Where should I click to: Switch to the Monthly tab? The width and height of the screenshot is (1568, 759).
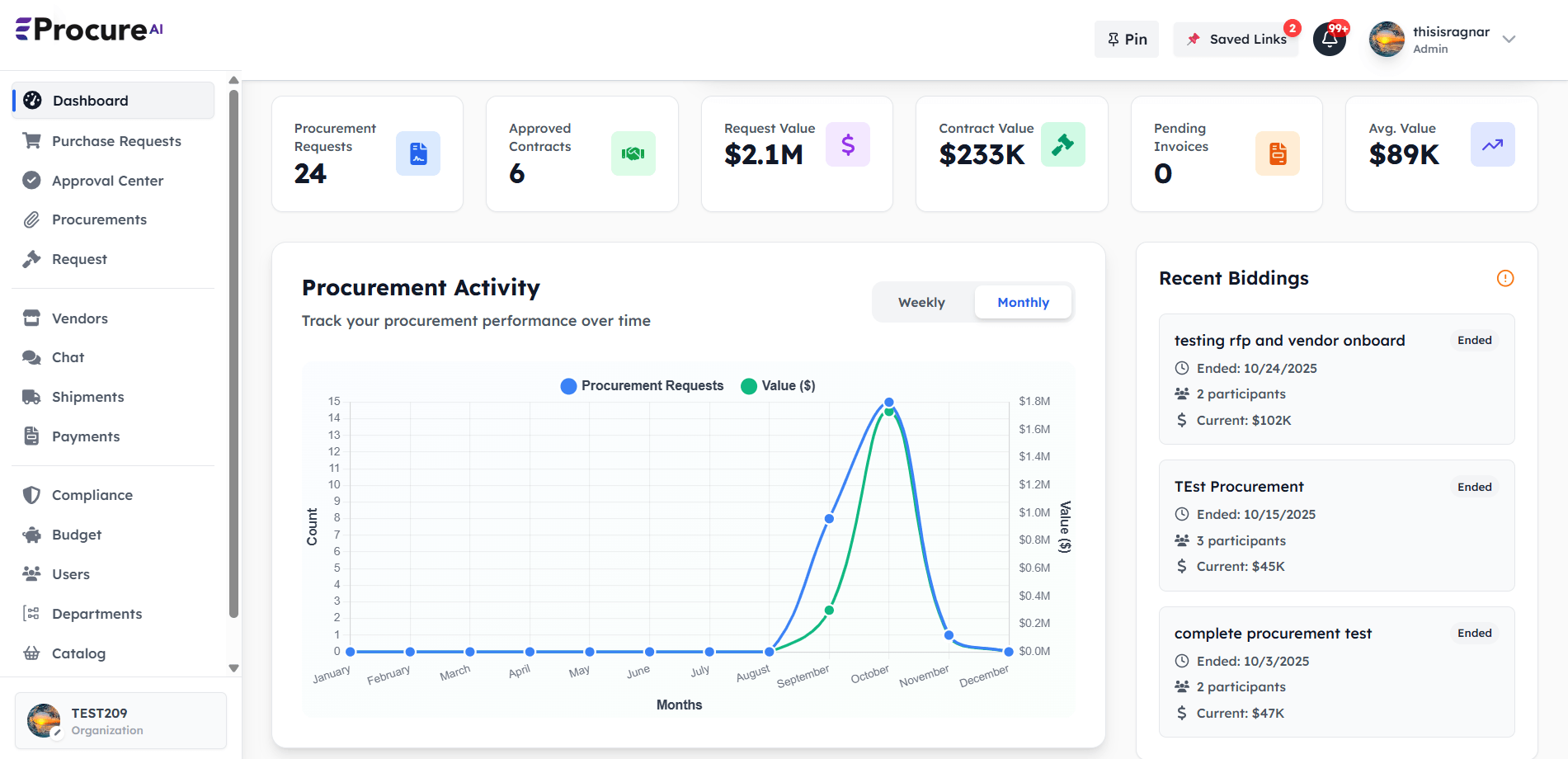(x=1023, y=302)
